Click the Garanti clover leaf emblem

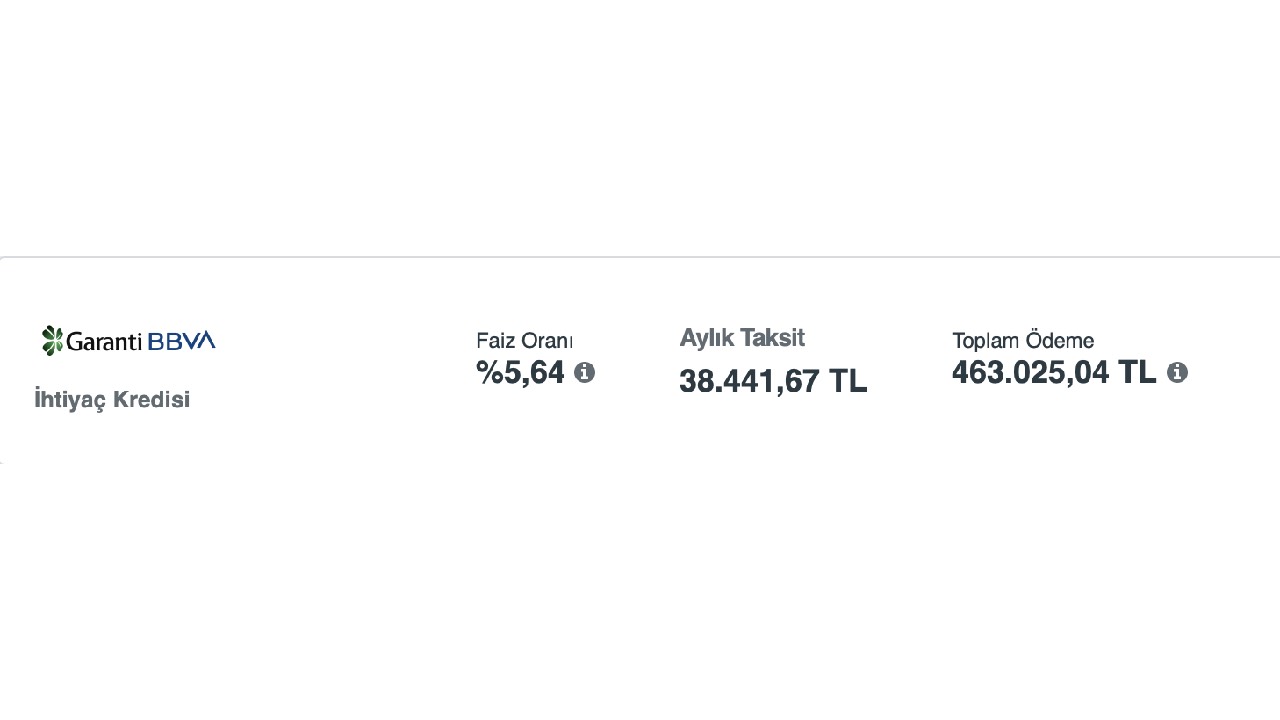(52, 340)
